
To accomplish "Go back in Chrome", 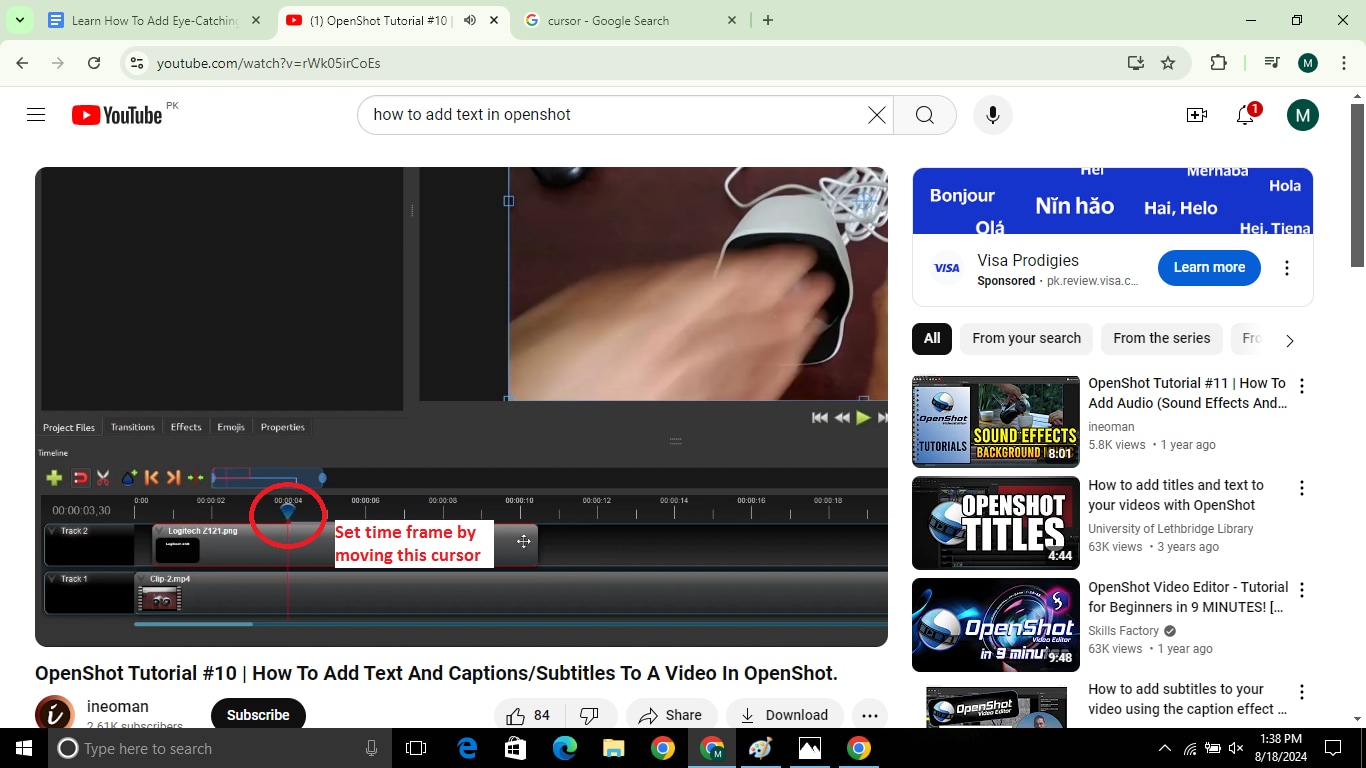I will pyautogui.click(x=23, y=63).
